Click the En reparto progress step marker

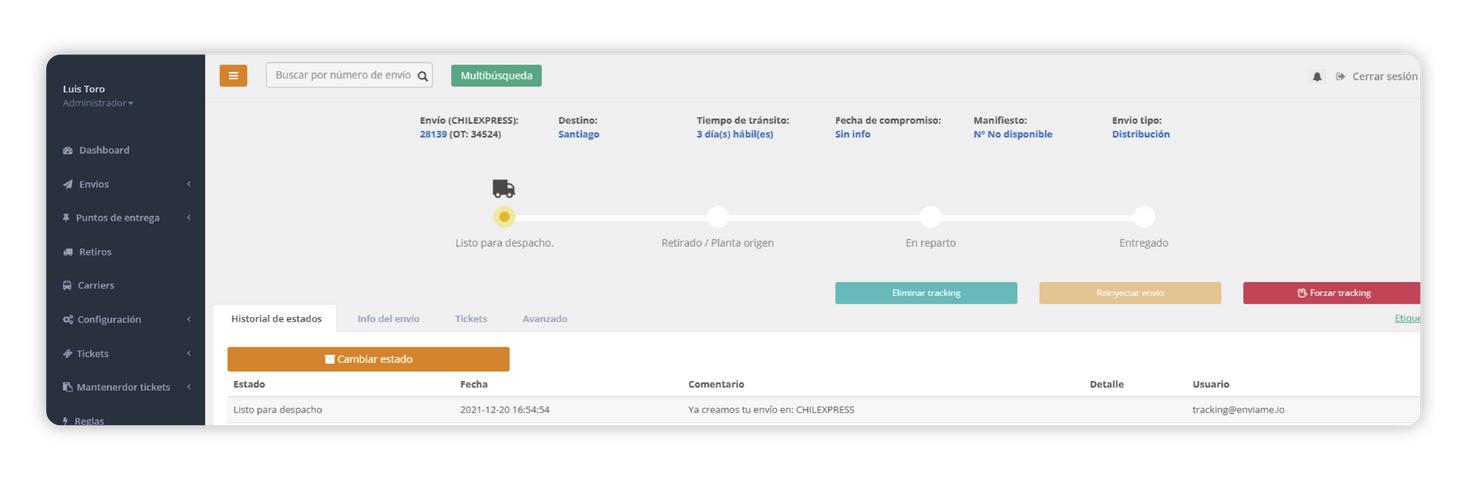pos(930,217)
